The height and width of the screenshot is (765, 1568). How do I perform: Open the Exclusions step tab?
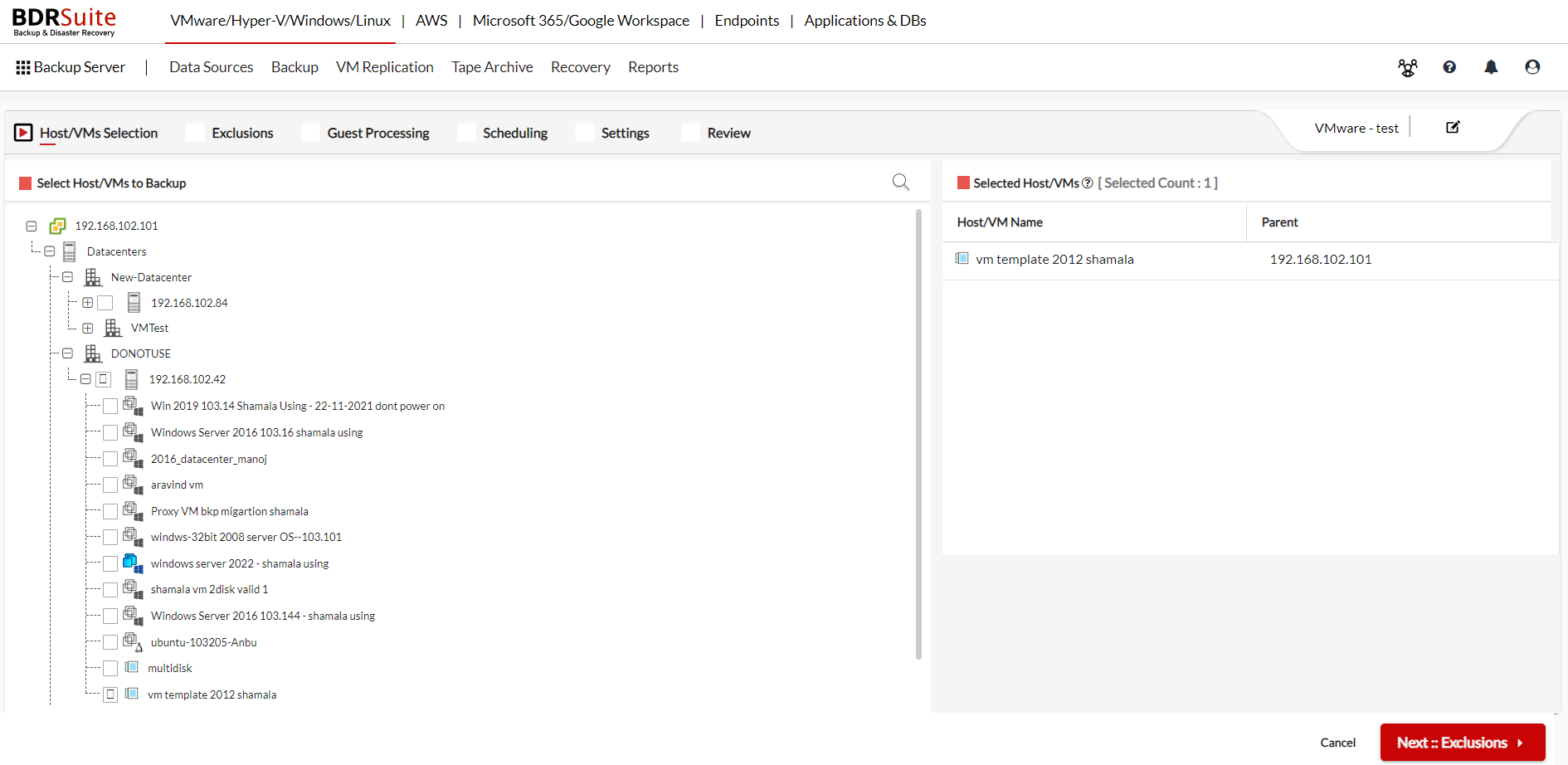tap(242, 133)
